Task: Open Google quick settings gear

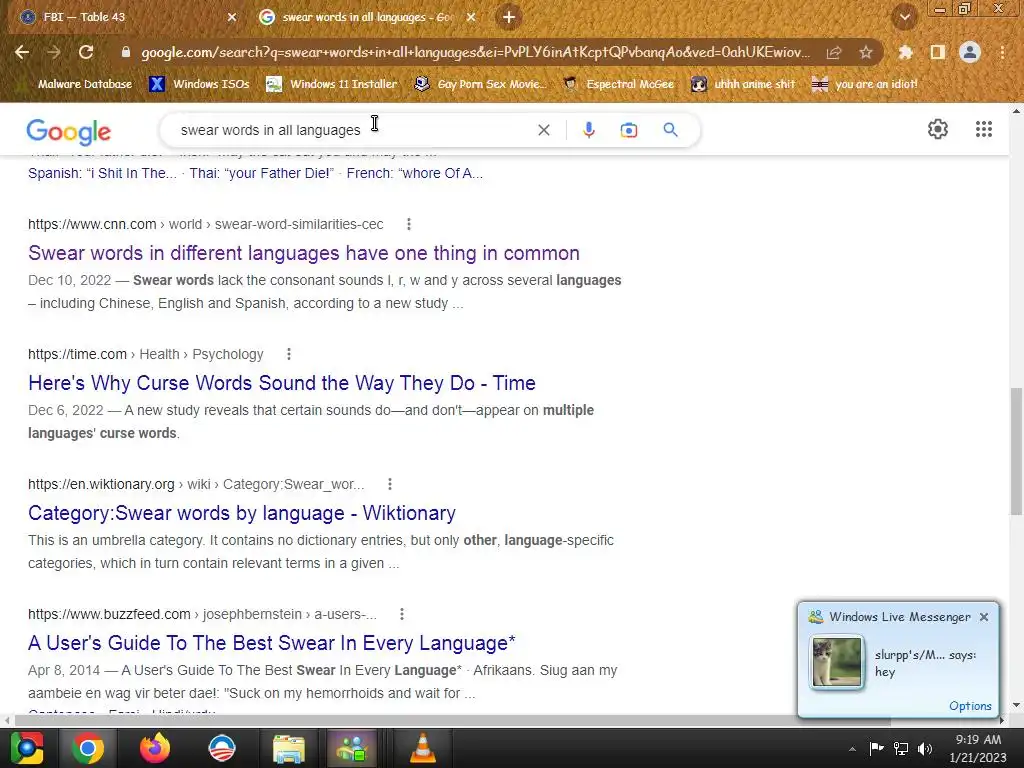Action: click(938, 129)
